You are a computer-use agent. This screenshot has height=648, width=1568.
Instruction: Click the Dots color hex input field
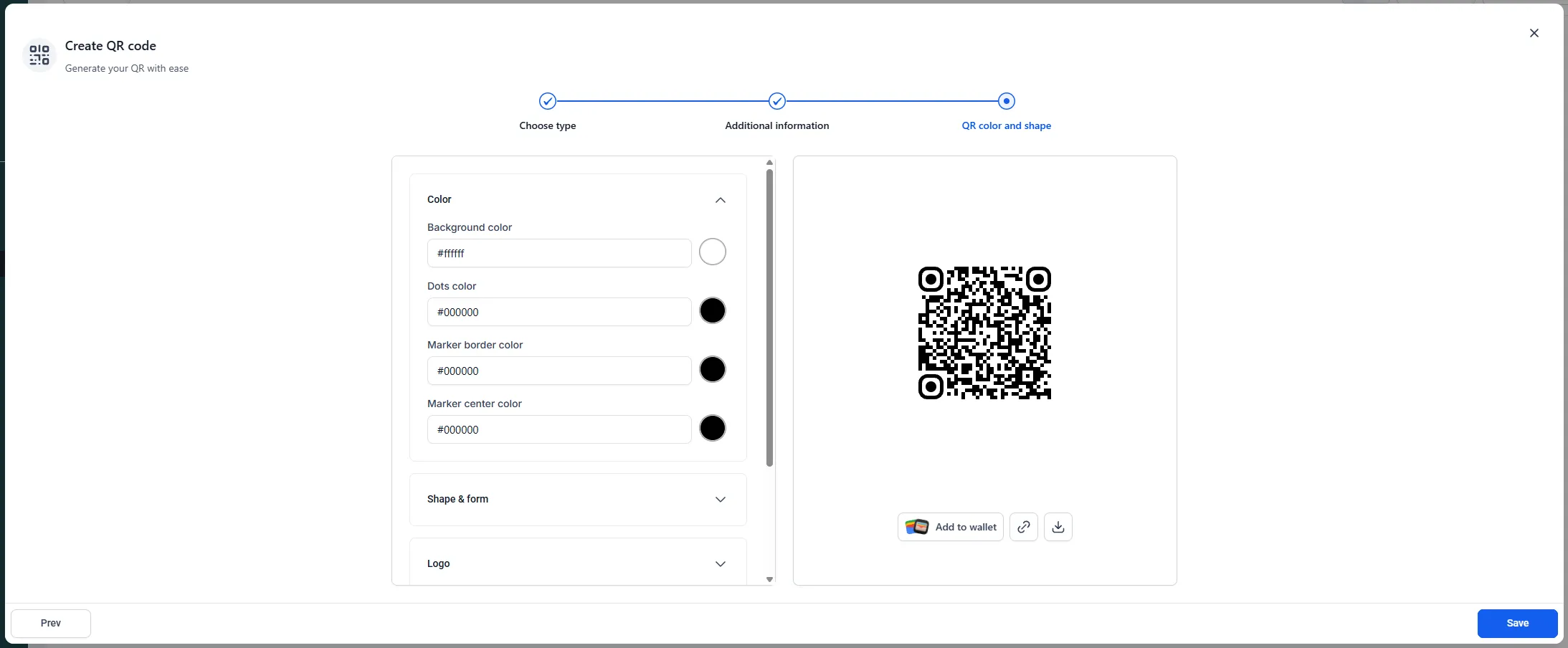(559, 312)
